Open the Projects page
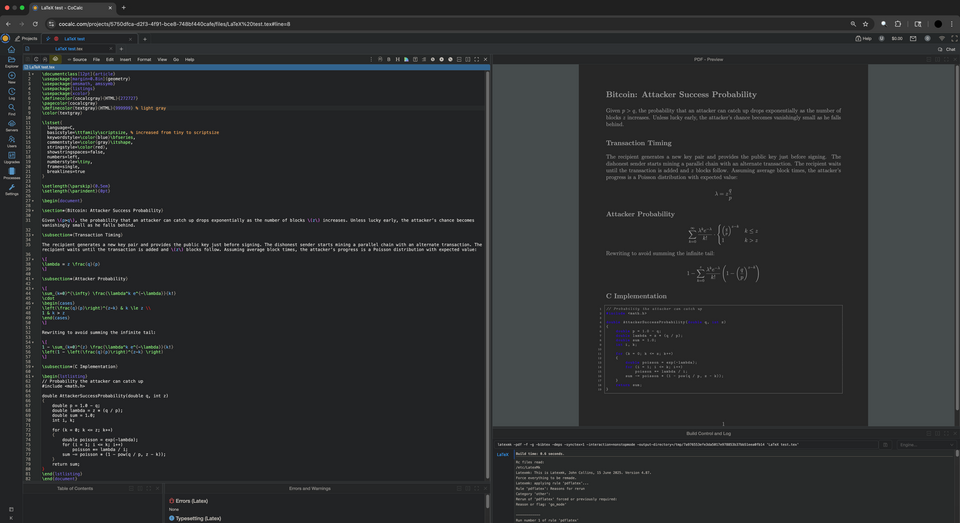 click(x=26, y=39)
